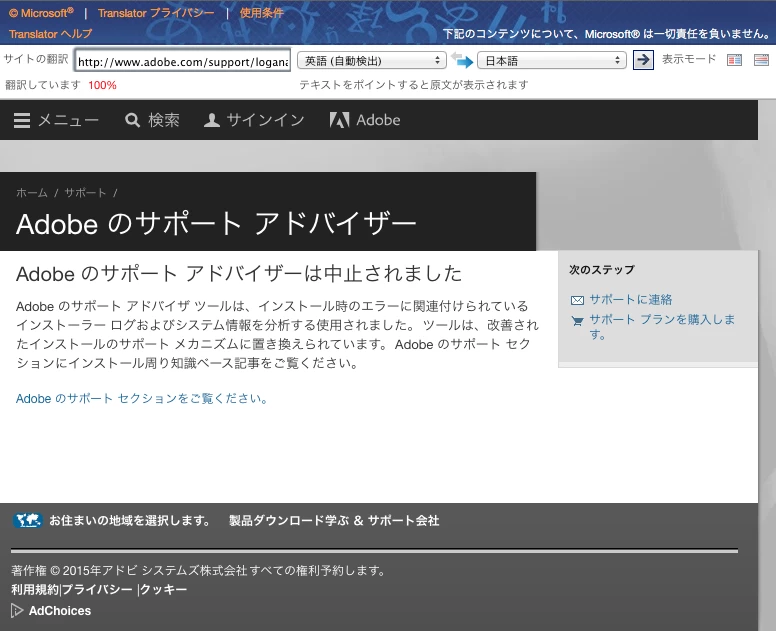Image resolution: width=776 pixels, height=631 pixels.
Task: Click the サインイン person icon
Action: (212, 120)
